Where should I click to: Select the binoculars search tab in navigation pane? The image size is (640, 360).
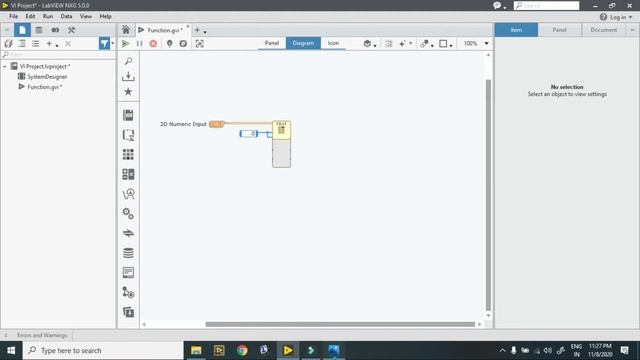pyautogui.click(x=55, y=30)
